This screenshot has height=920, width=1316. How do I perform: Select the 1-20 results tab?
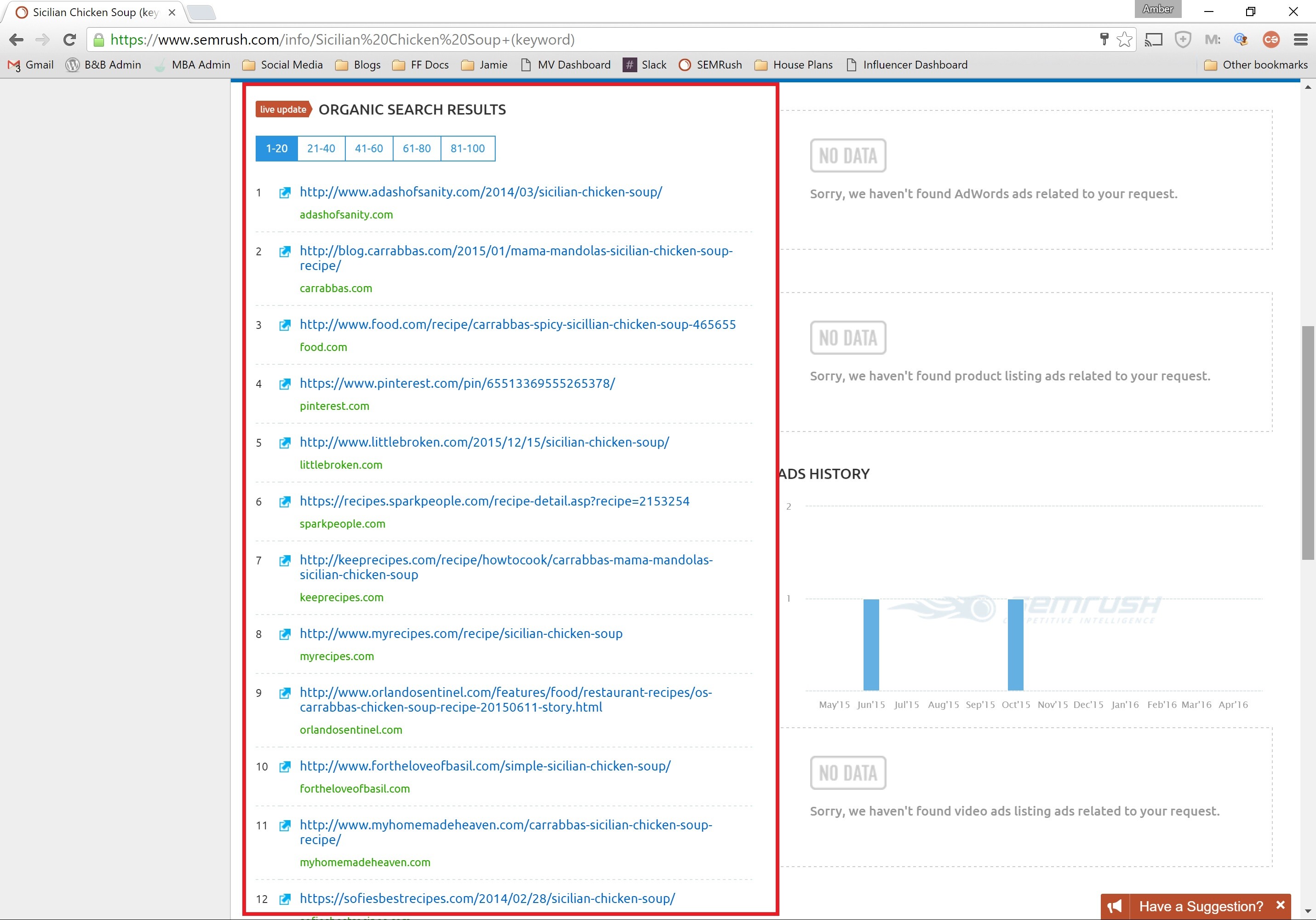pyautogui.click(x=276, y=149)
